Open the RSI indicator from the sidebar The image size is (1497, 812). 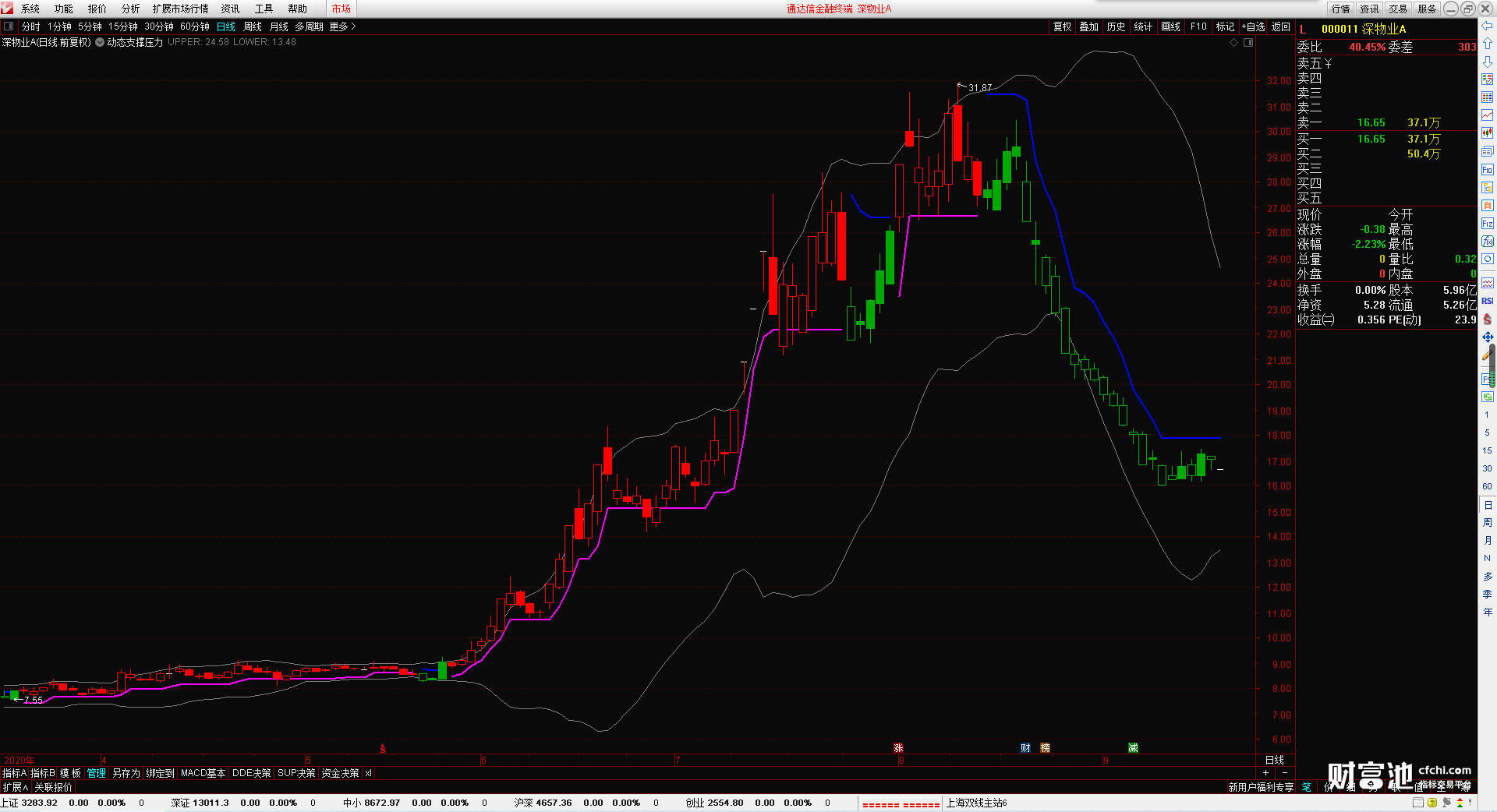click(x=1487, y=301)
